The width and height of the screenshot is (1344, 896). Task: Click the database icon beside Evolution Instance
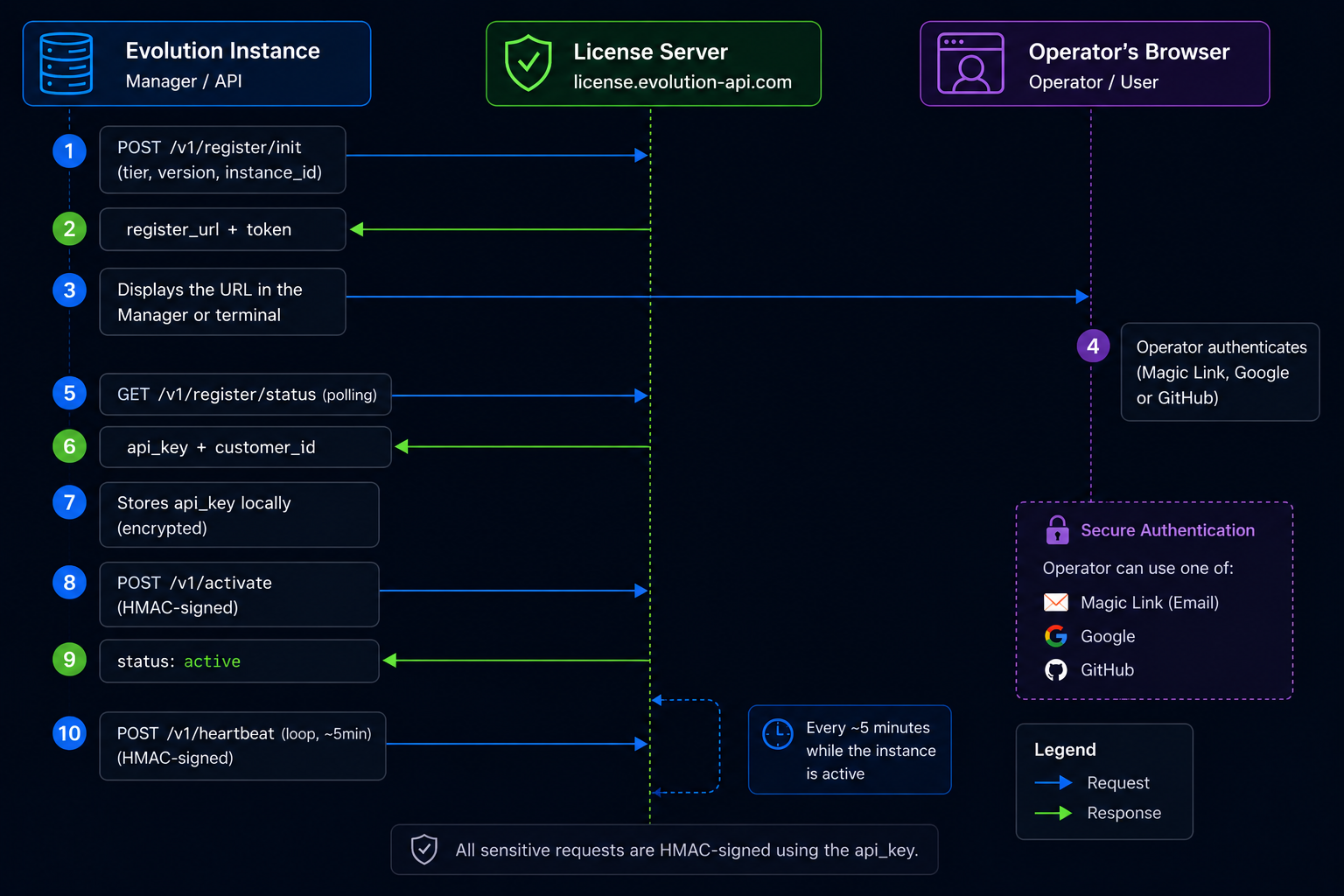tap(66, 64)
